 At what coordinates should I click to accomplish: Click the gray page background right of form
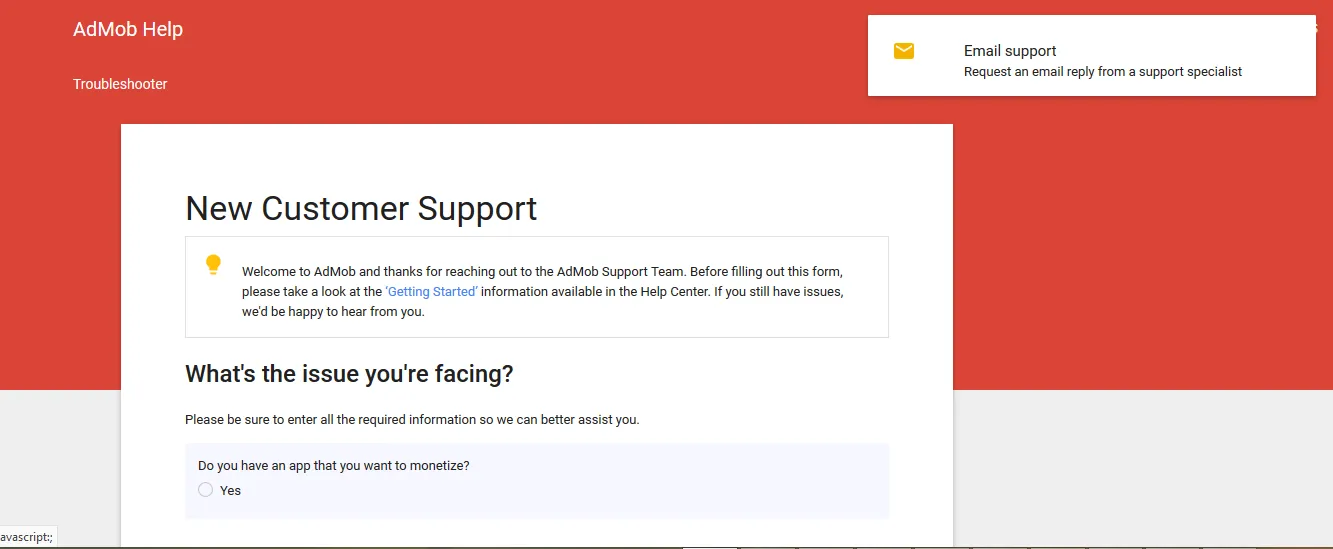pos(1140,470)
